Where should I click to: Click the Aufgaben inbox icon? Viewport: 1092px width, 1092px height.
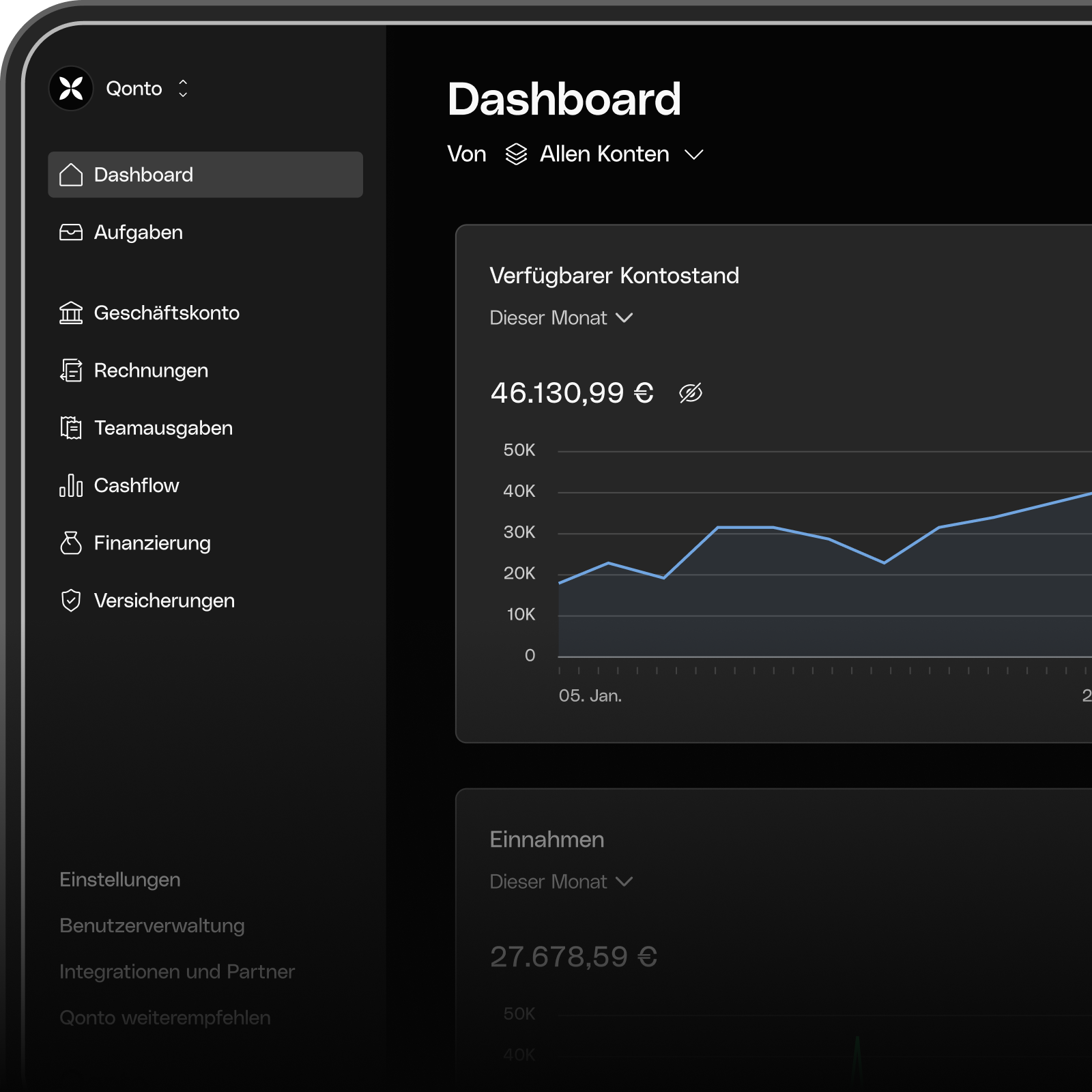click(72, 232)
